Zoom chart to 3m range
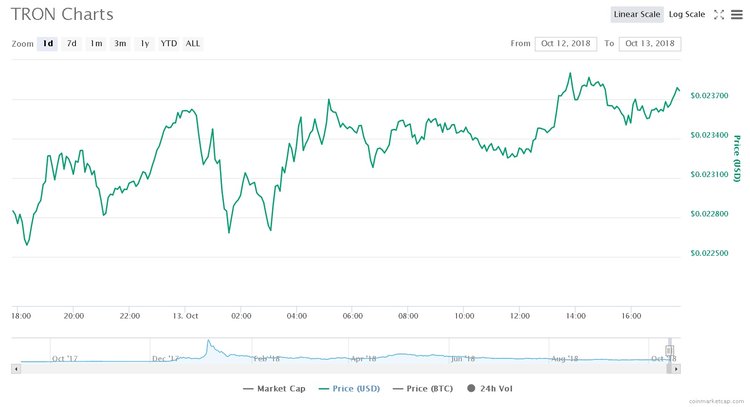 [120, 44]
